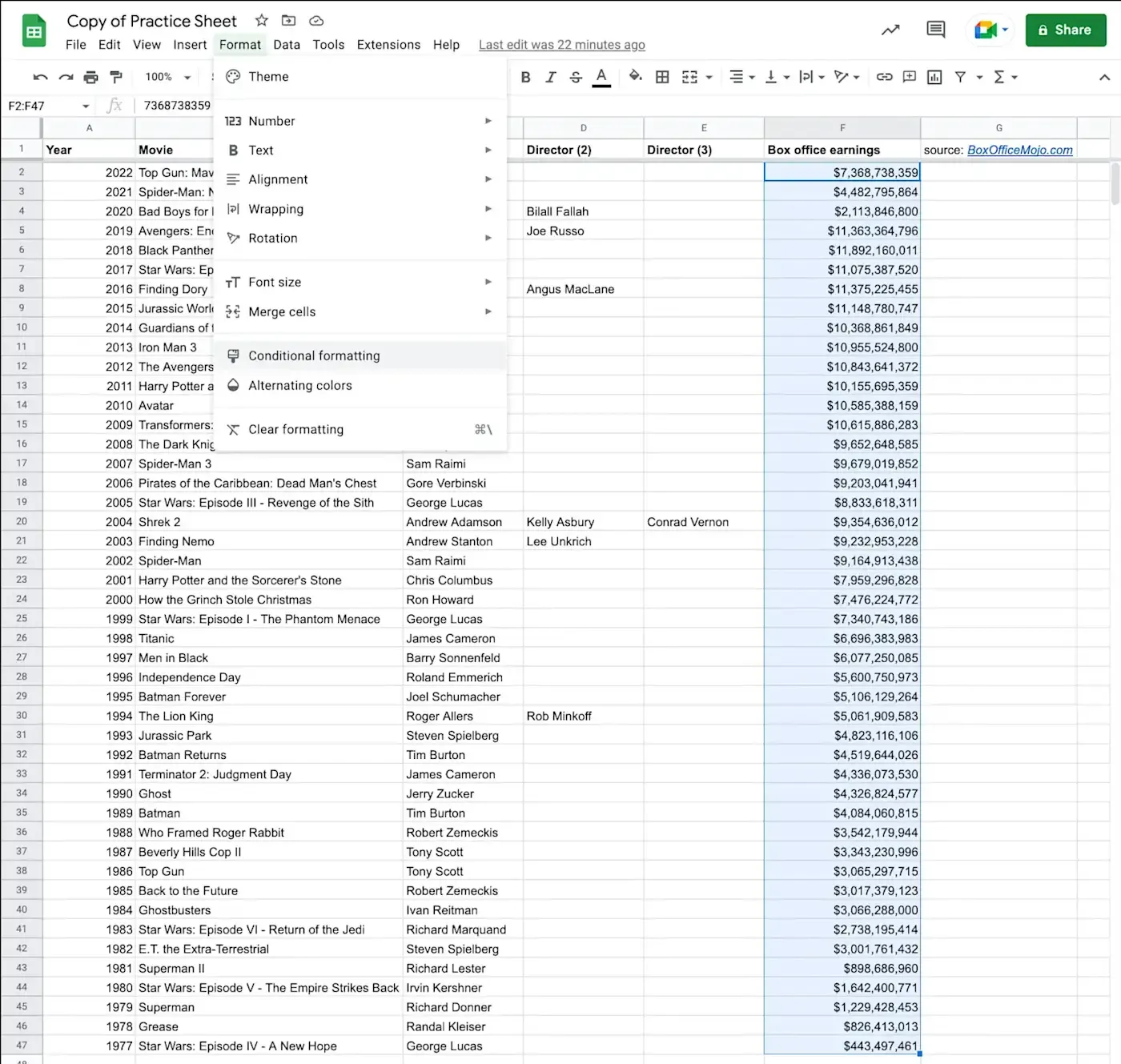Select the Paint format tool
Image resolution: width=1121 pixels, height=1064 pixels.
click(x=116, y=77)
